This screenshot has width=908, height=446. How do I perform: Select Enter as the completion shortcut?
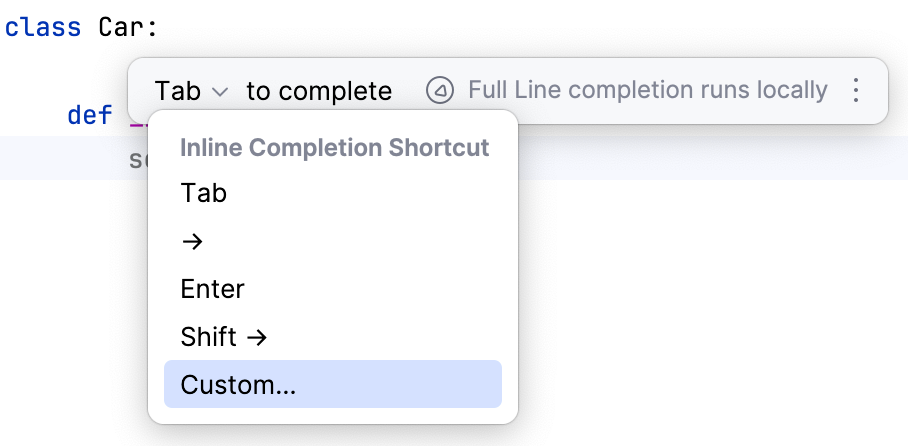pos(213,289)
